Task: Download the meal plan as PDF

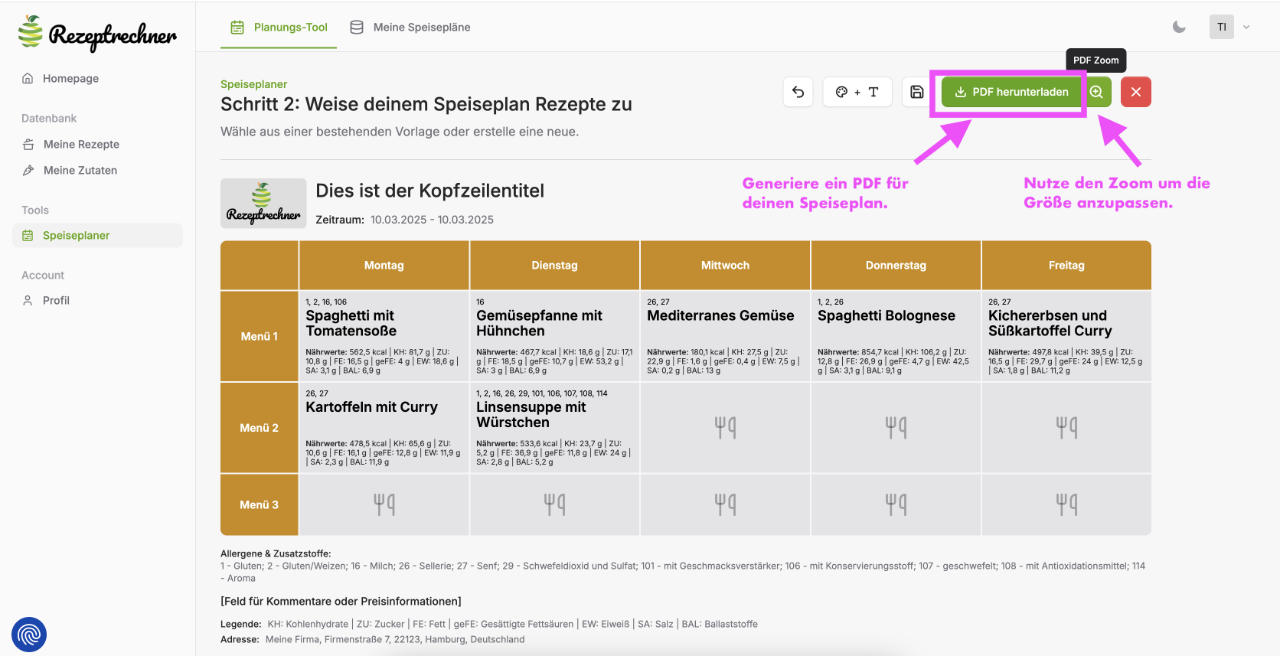Action: tap(1012, 92)
